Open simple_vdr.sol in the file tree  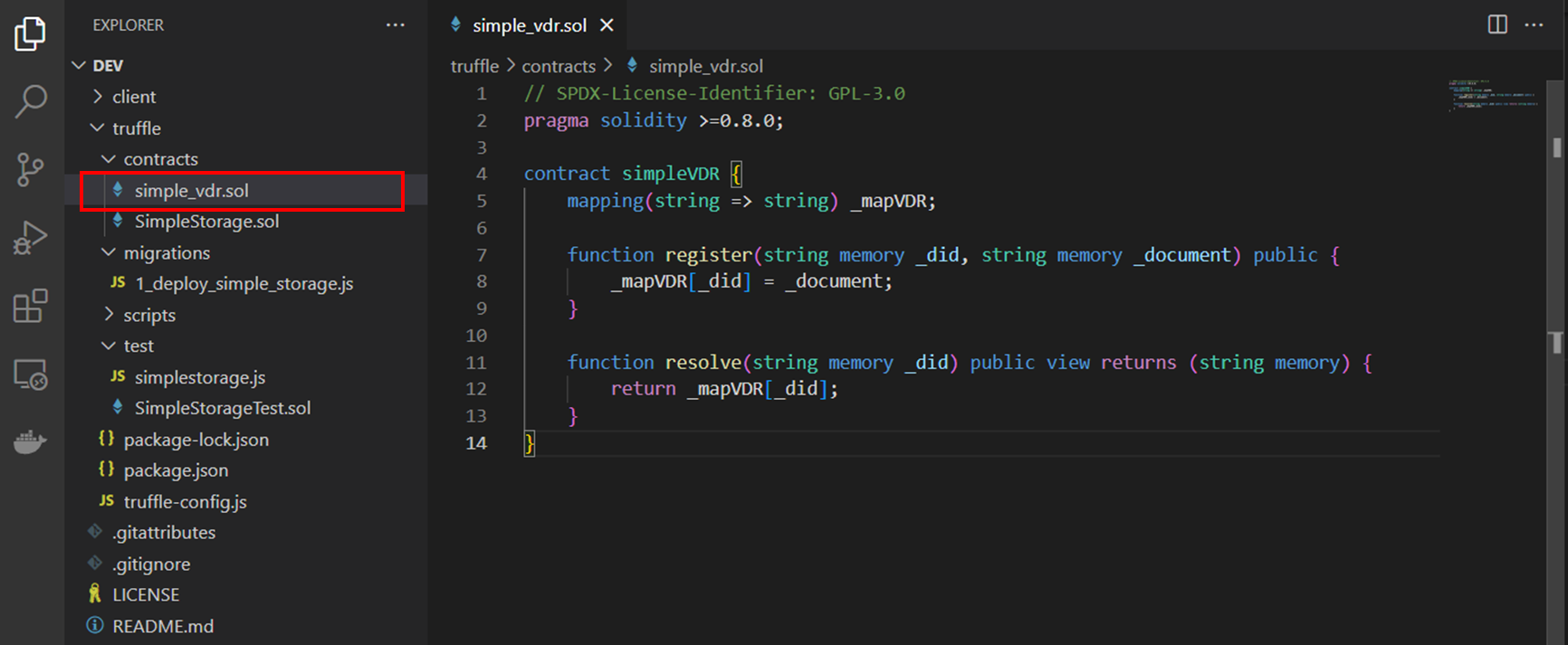click(x=246, y=190)
